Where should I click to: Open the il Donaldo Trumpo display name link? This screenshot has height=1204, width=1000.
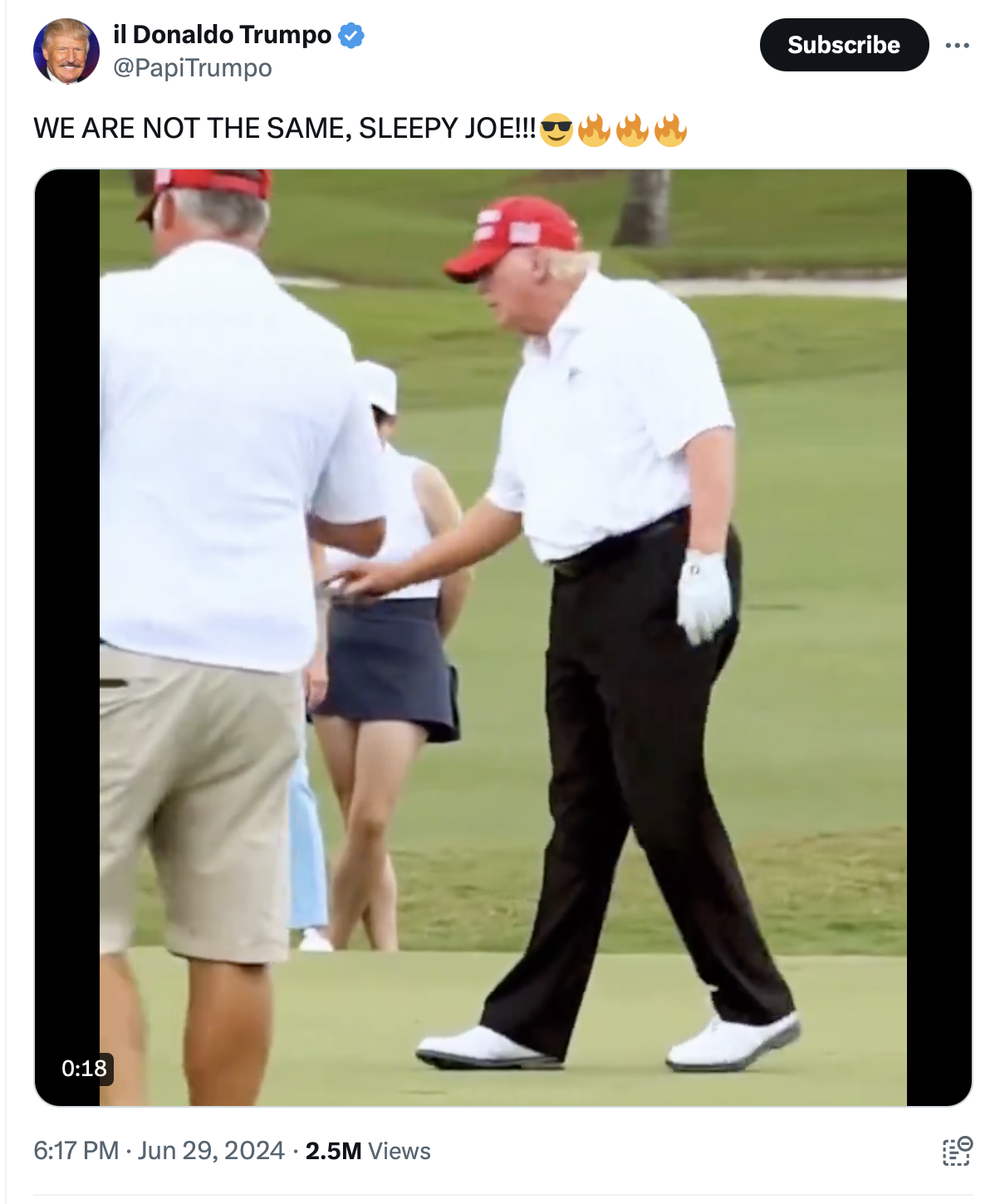pyautogui.click(x=223, y=35)
